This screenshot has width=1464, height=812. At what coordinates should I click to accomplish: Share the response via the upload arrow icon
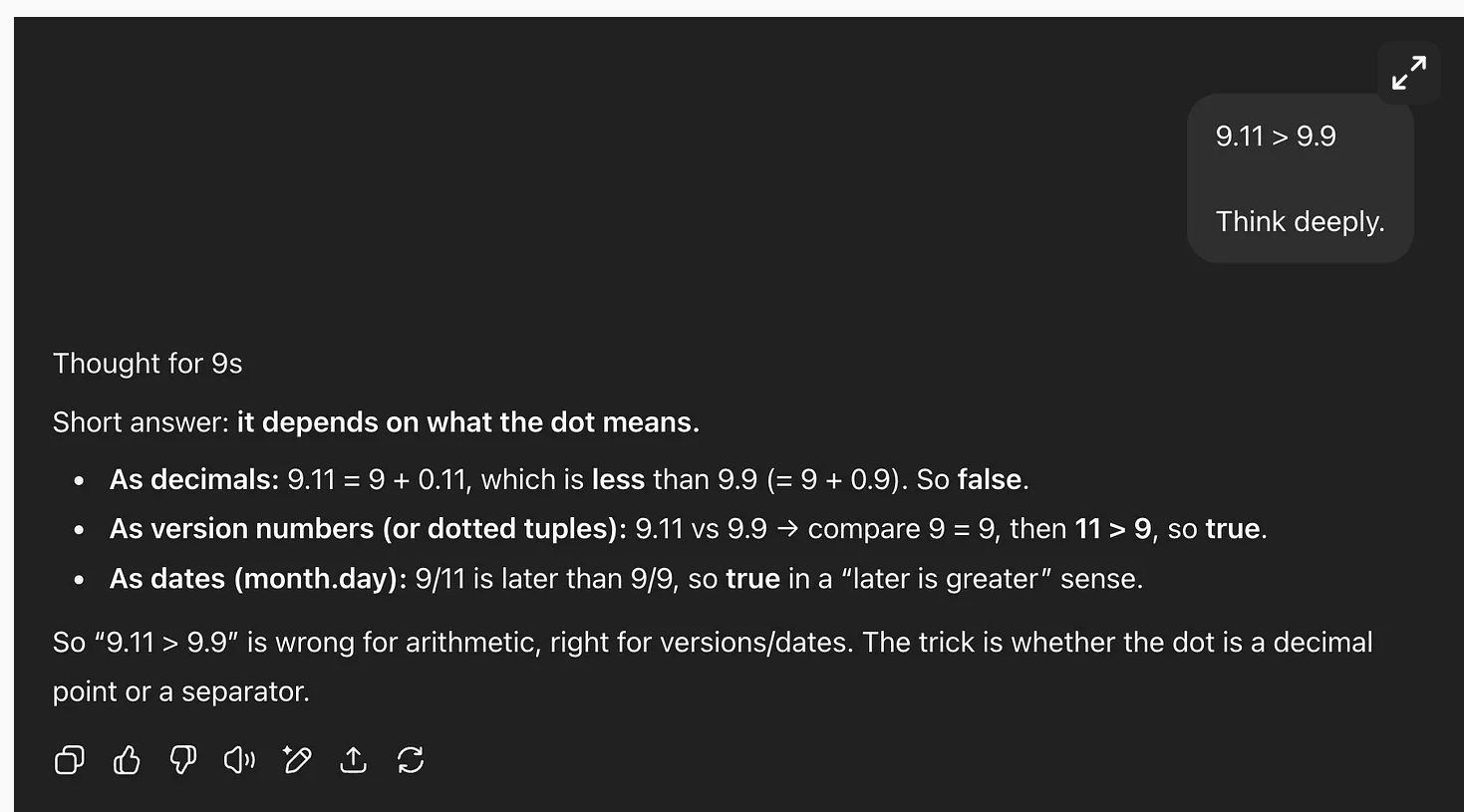(354, 760)
